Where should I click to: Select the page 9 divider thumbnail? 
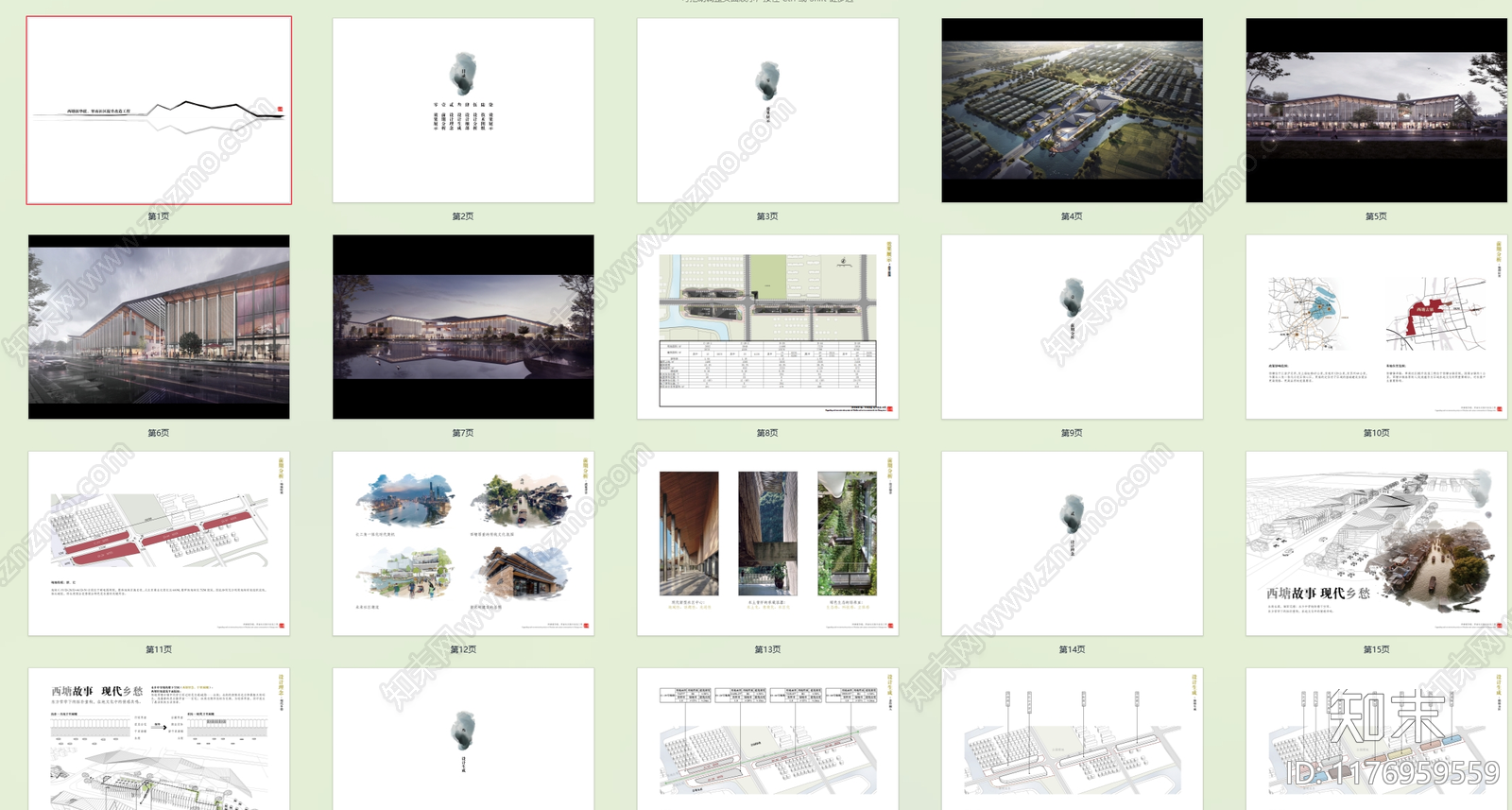1072,327
